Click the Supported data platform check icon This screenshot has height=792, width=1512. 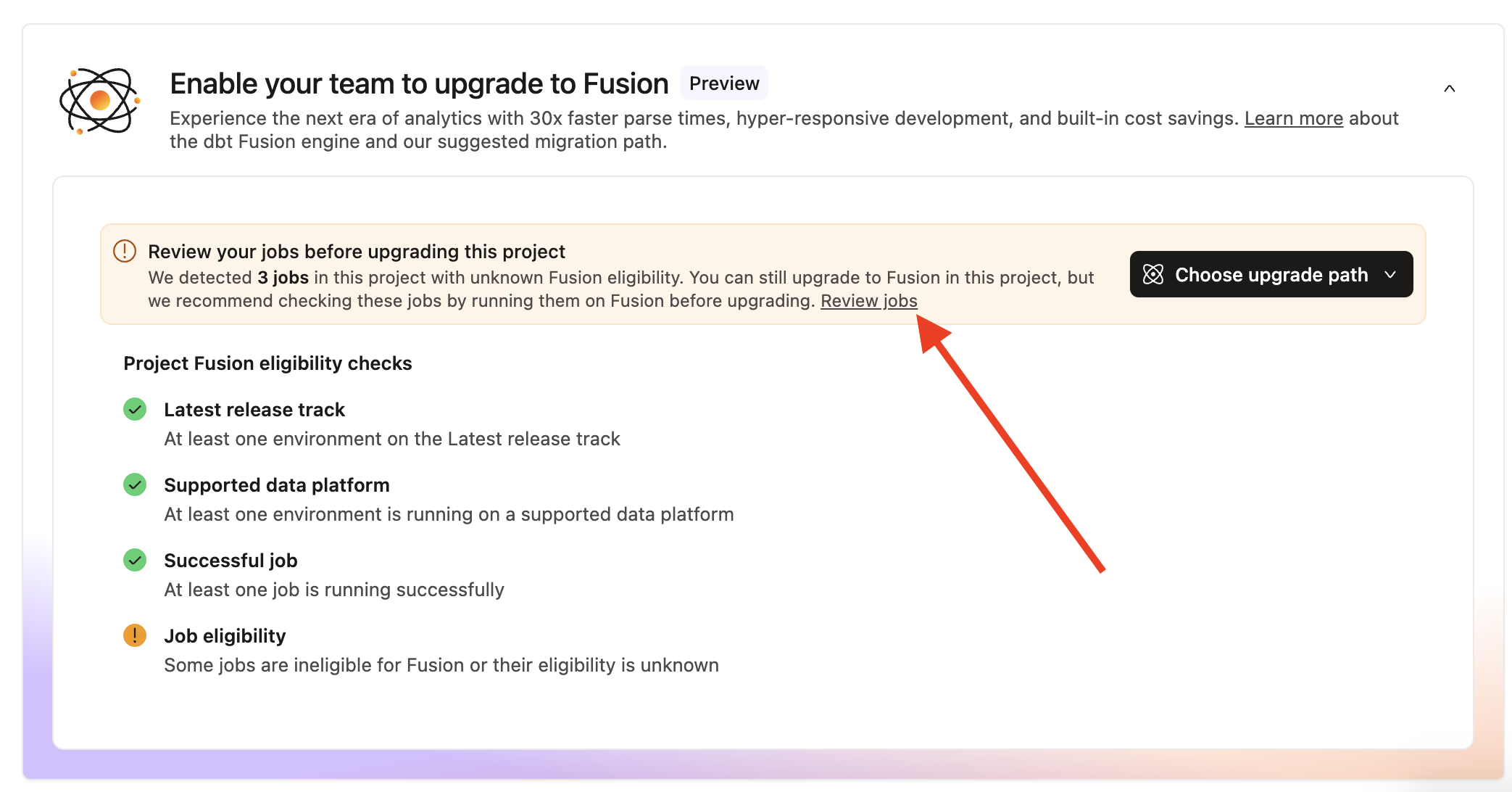(x=135, y=485)
